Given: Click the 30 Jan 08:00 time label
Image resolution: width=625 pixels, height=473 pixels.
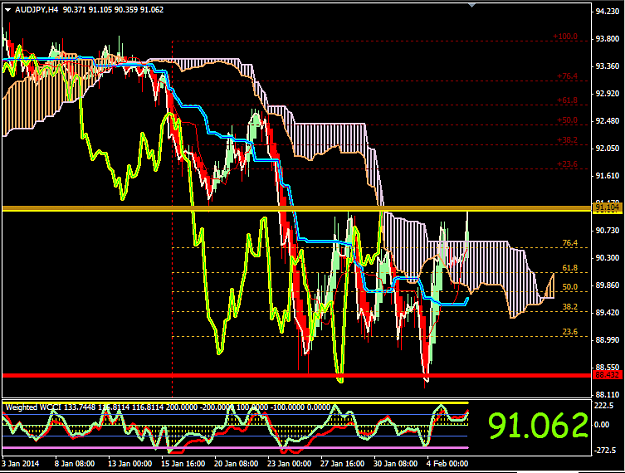Looking at the screenshot, I should click(395, 463).
